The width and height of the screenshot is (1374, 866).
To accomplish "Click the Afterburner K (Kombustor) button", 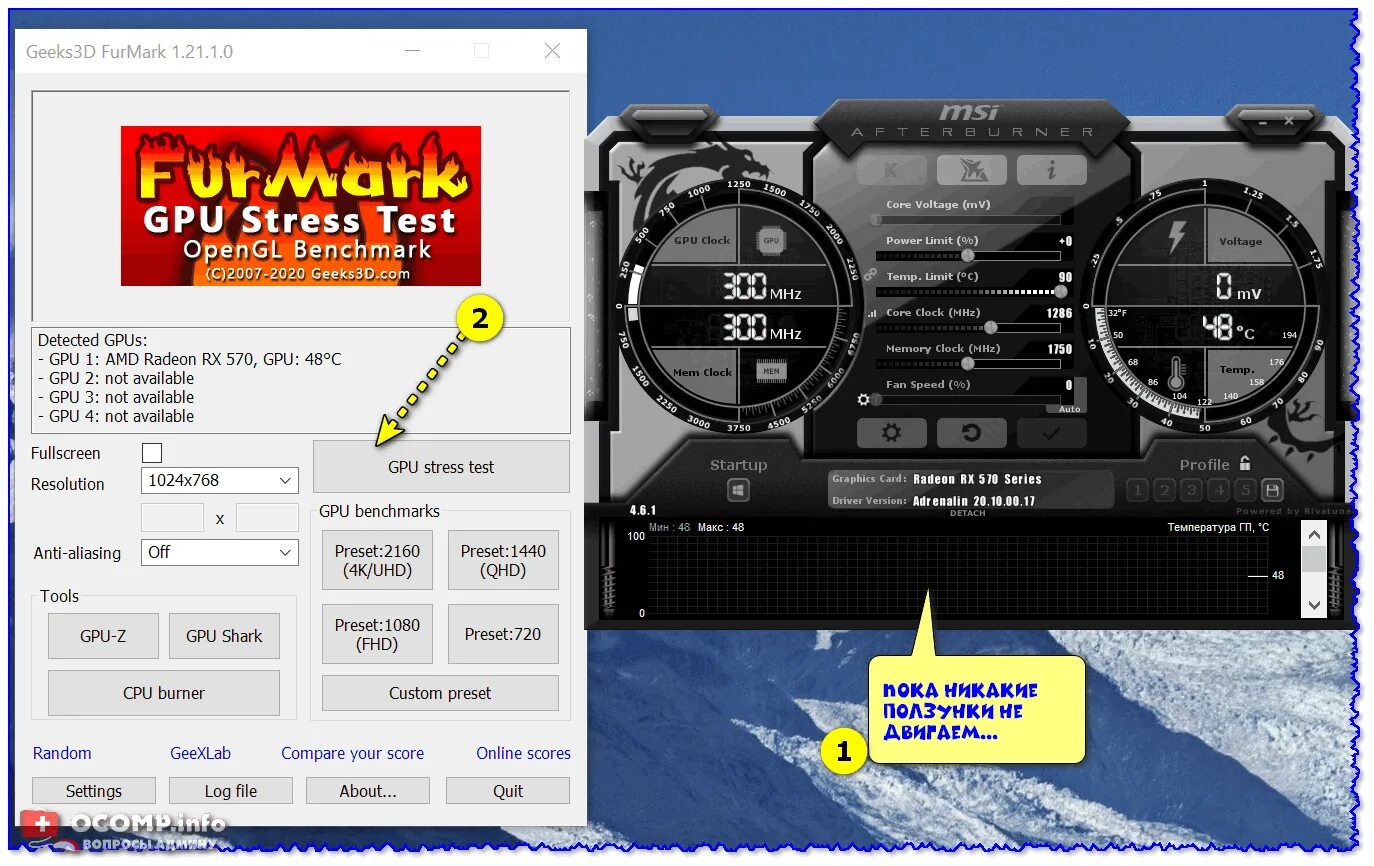I will coord(891,170).
